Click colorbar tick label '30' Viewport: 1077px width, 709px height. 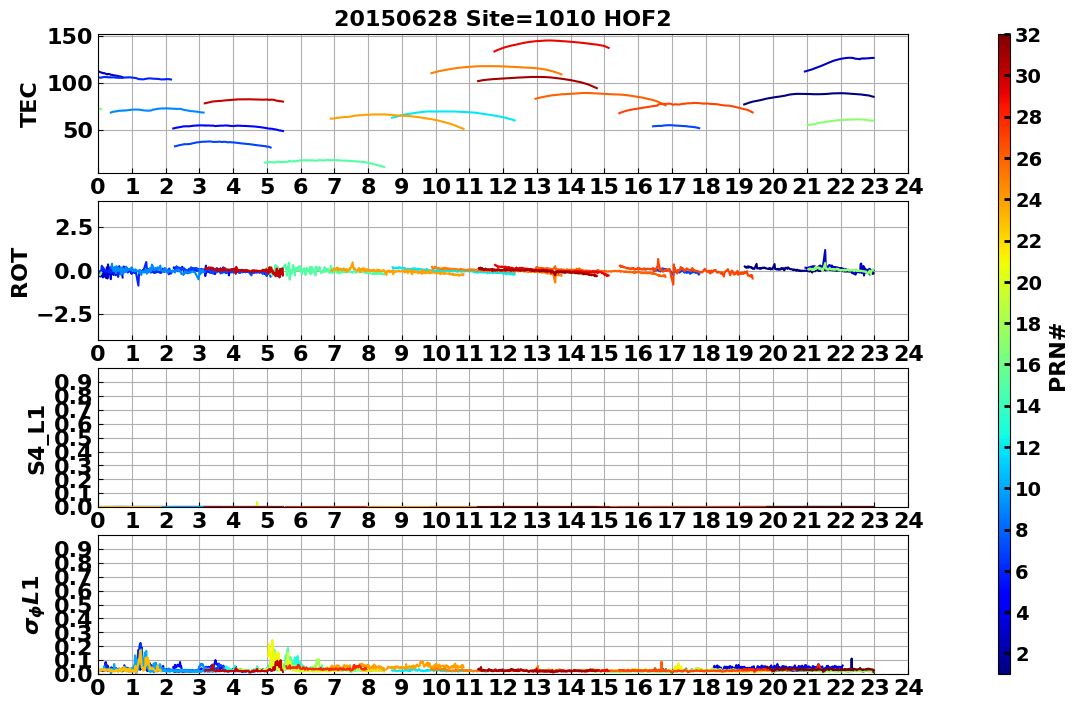pyautogui.click(x=1028, y=76)
